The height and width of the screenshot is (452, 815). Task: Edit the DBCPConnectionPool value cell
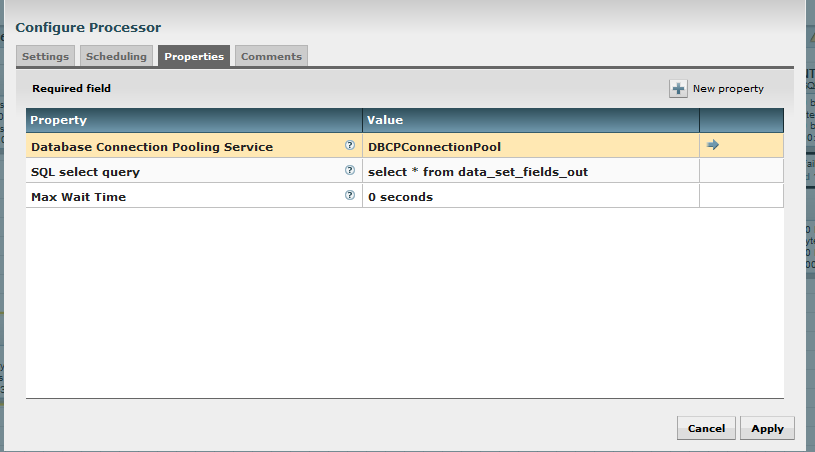point(530,146)
